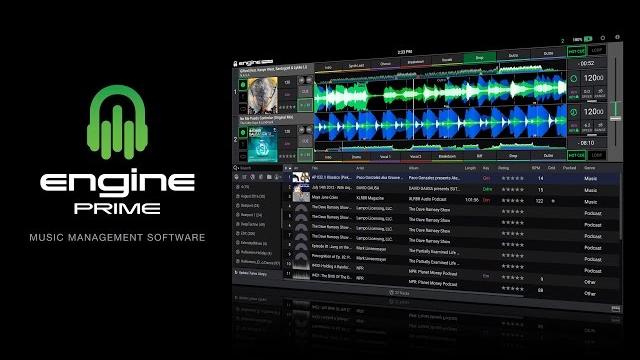Click the battery 100% indicator
Image resolution: width=640 pixels, height=360 pixels.
(582, 40)
